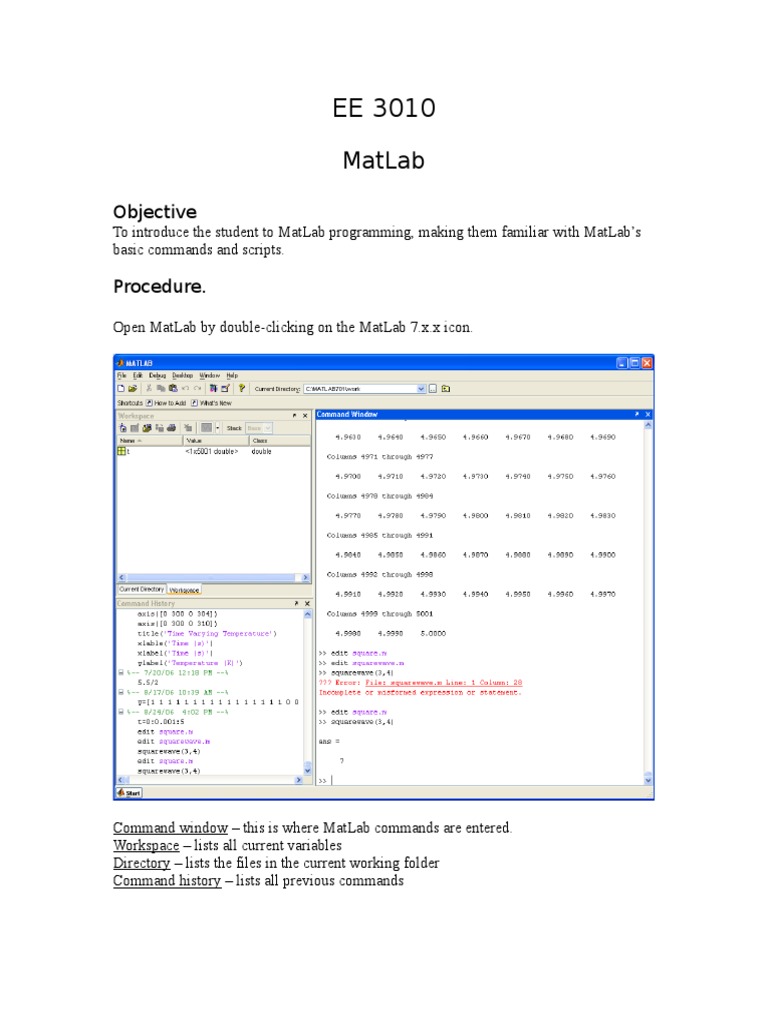Click the Import data icon in Workspace toolbar
The image size is (768, 1024).
pos(147,428)
